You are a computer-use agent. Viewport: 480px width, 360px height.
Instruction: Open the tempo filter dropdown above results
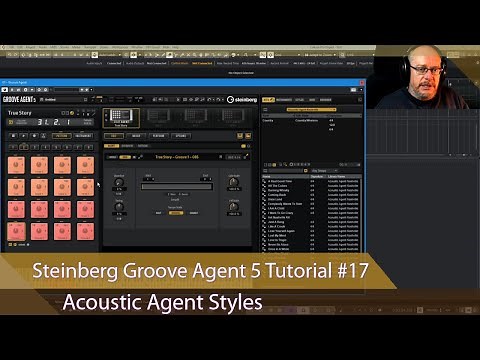click(x=324, y=171)
